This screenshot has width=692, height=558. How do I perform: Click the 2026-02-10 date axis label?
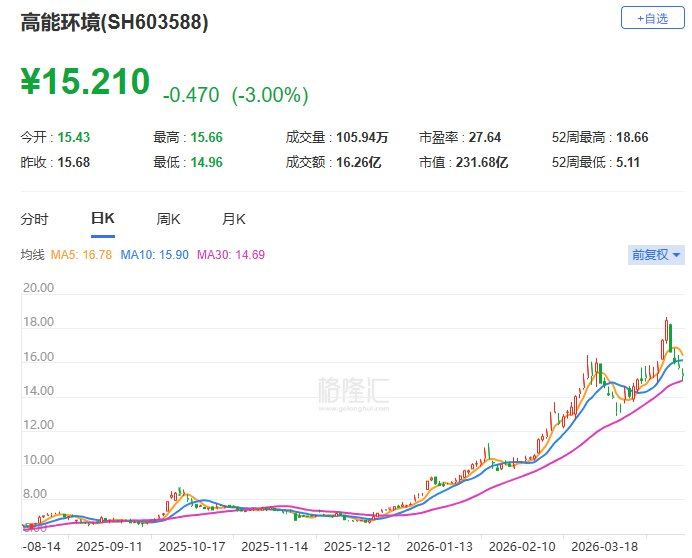tap(522, 547)
